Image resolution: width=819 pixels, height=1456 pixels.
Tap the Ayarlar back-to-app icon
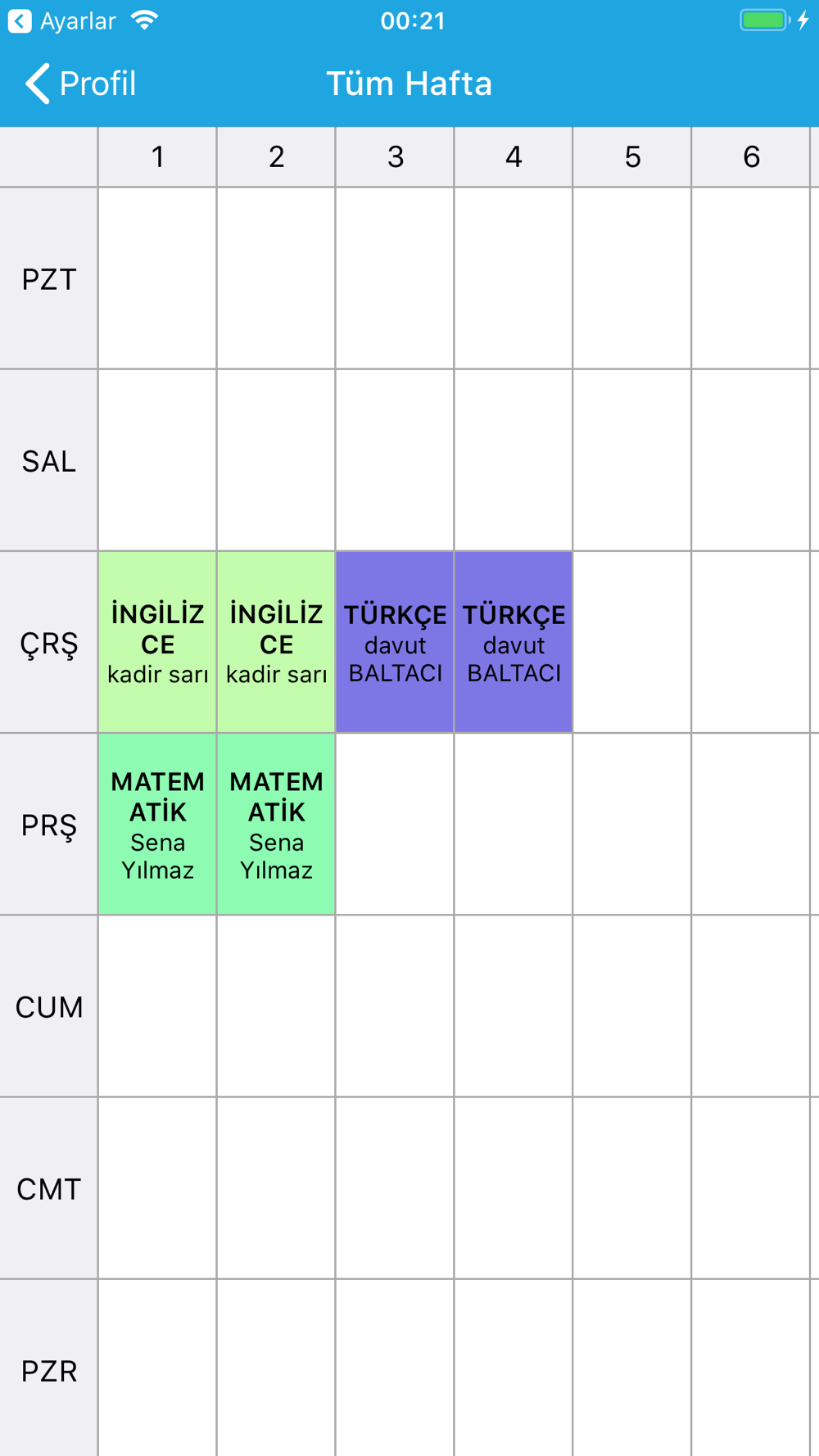click(20, 20)
